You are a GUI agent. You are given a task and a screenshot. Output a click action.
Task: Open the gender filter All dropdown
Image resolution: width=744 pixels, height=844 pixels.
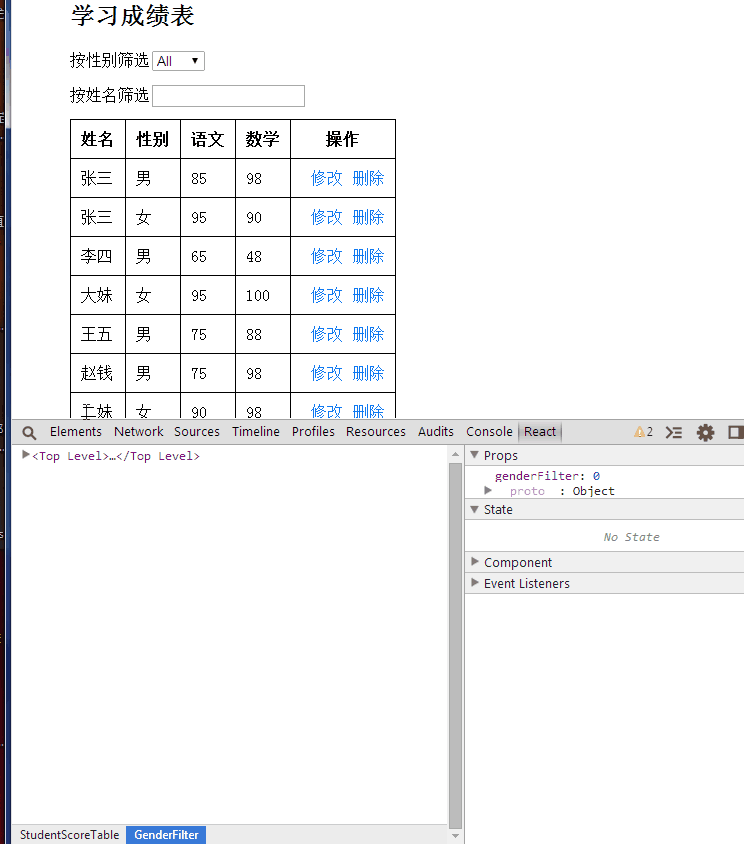point(178,61)
